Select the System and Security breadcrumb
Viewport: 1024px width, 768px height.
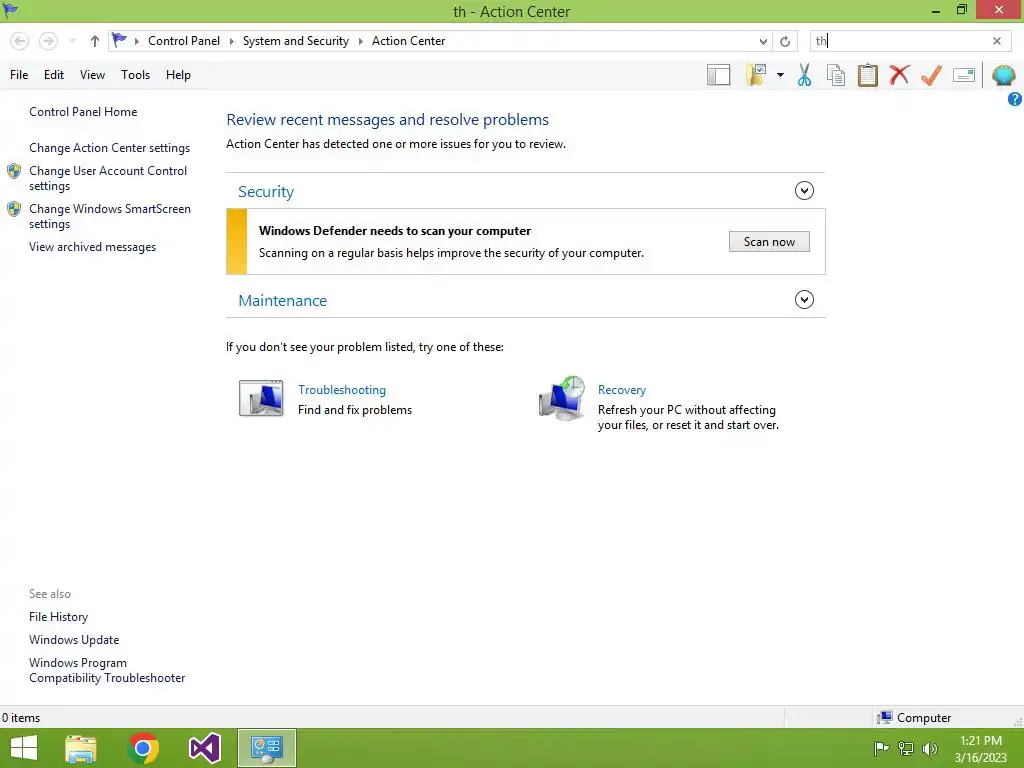pyautogui.click(x=295, y=41)
